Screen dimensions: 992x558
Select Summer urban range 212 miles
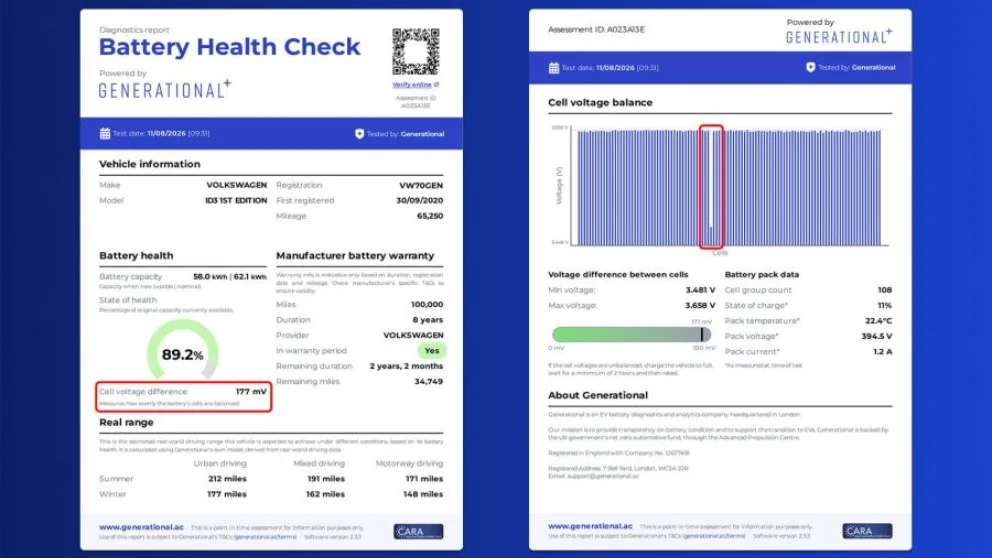227,479
